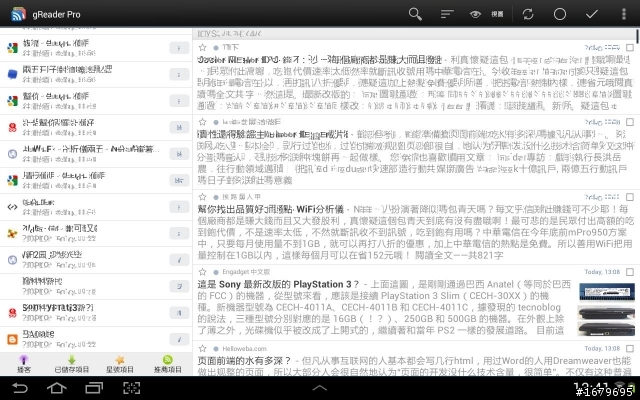Switch to the 已儲存項目 tab
640x400 pixels.
[72, 364]
